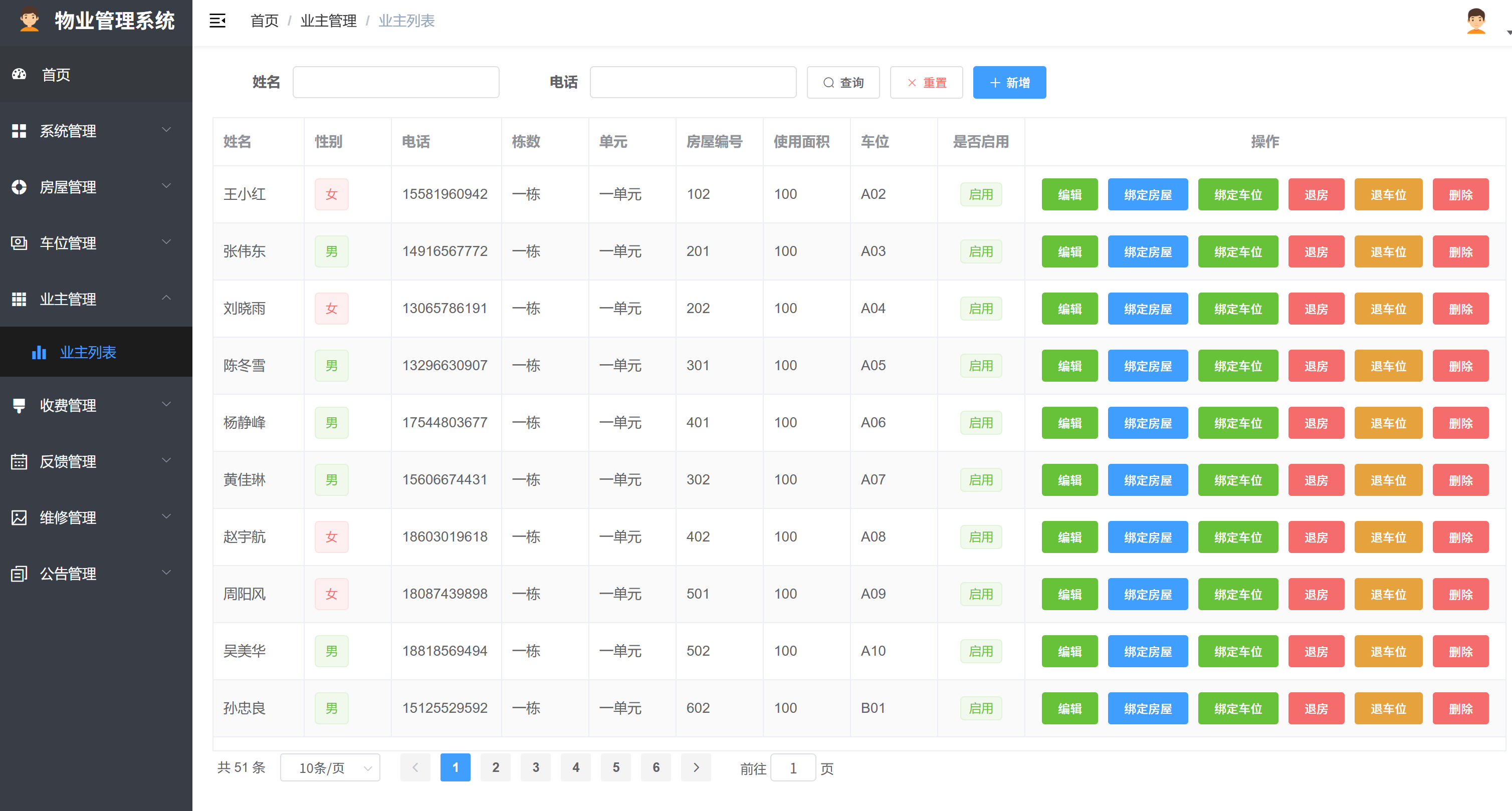The width and height of the screenshot is (1512, 811).
Task: Expand the 维修管理 submenu chevron
Action: (167, 516)
